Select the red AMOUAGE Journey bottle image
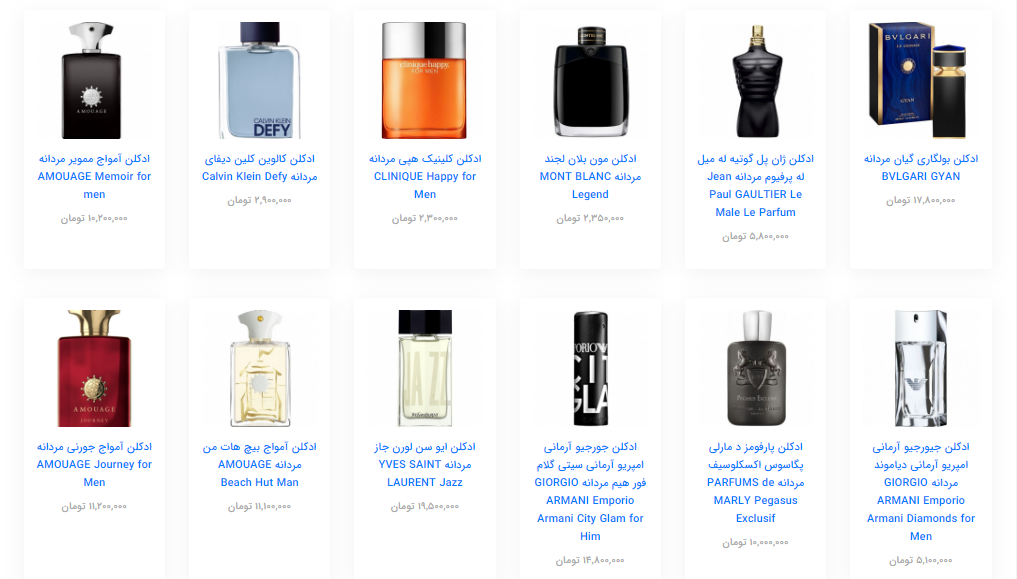The width and height of the screenshot is (1017, 579). point(94,368)
